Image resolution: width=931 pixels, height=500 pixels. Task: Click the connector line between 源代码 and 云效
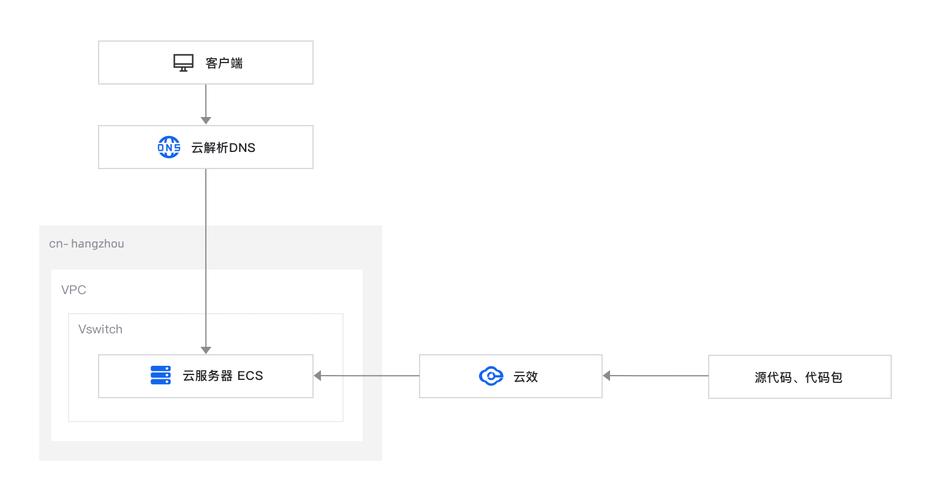pos(659,375)
